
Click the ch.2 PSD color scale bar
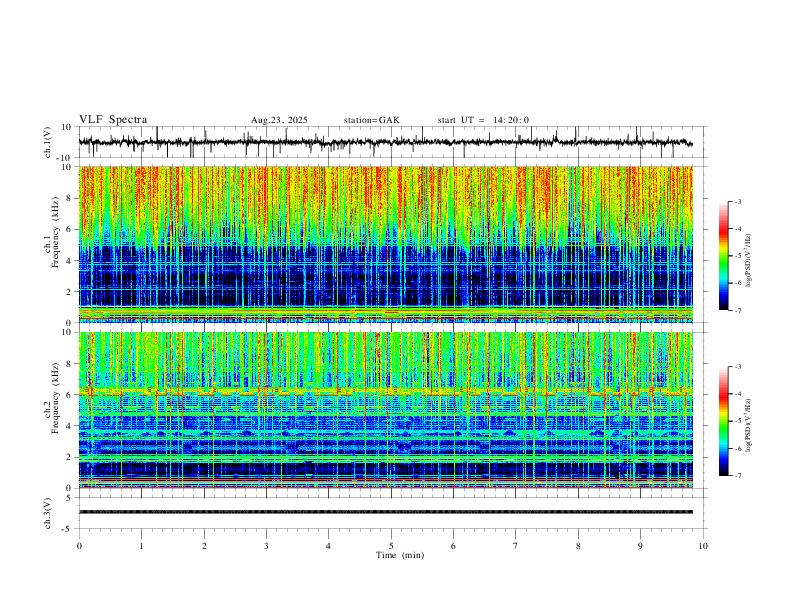click(724, 421)
